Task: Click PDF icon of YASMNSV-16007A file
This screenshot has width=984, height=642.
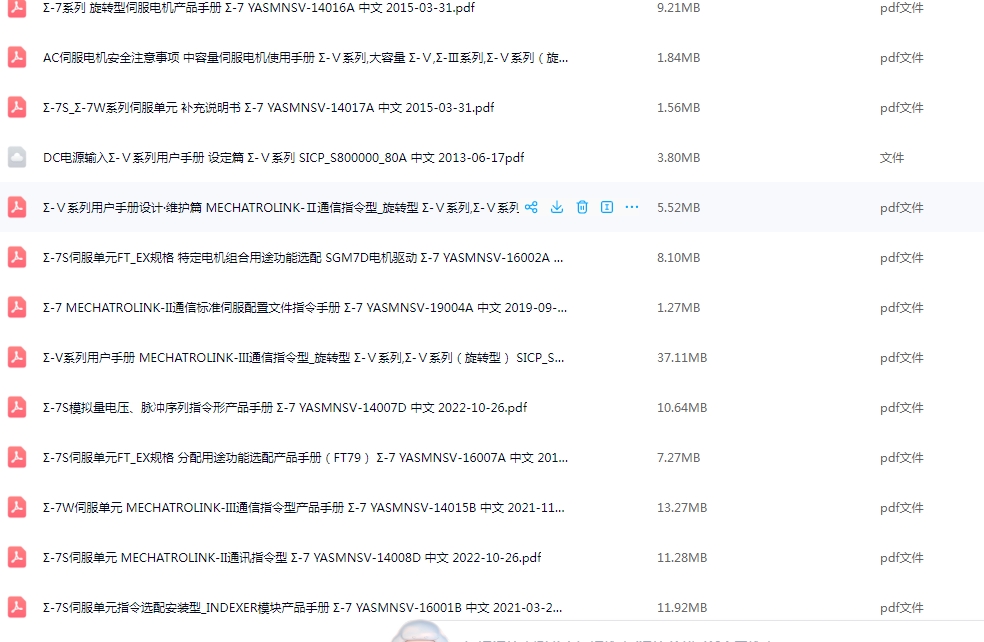Action: click(17, 457)
